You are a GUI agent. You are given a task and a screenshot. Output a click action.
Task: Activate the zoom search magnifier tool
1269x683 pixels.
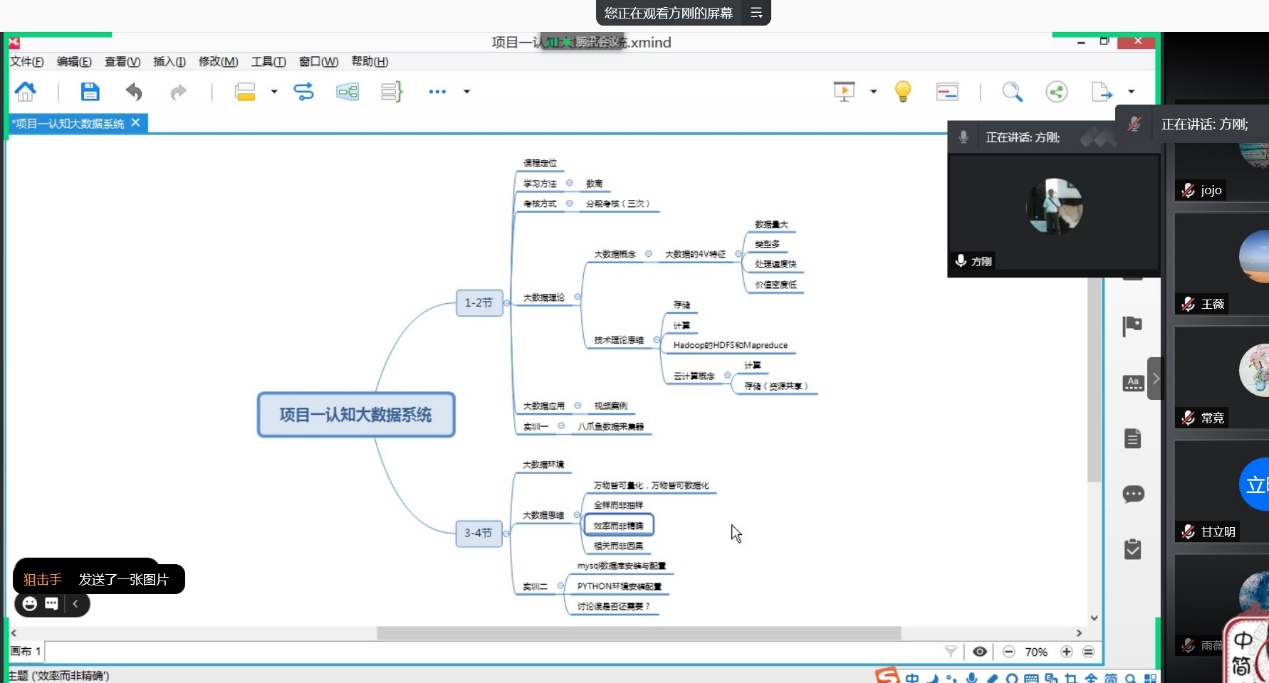(1012, 91)
